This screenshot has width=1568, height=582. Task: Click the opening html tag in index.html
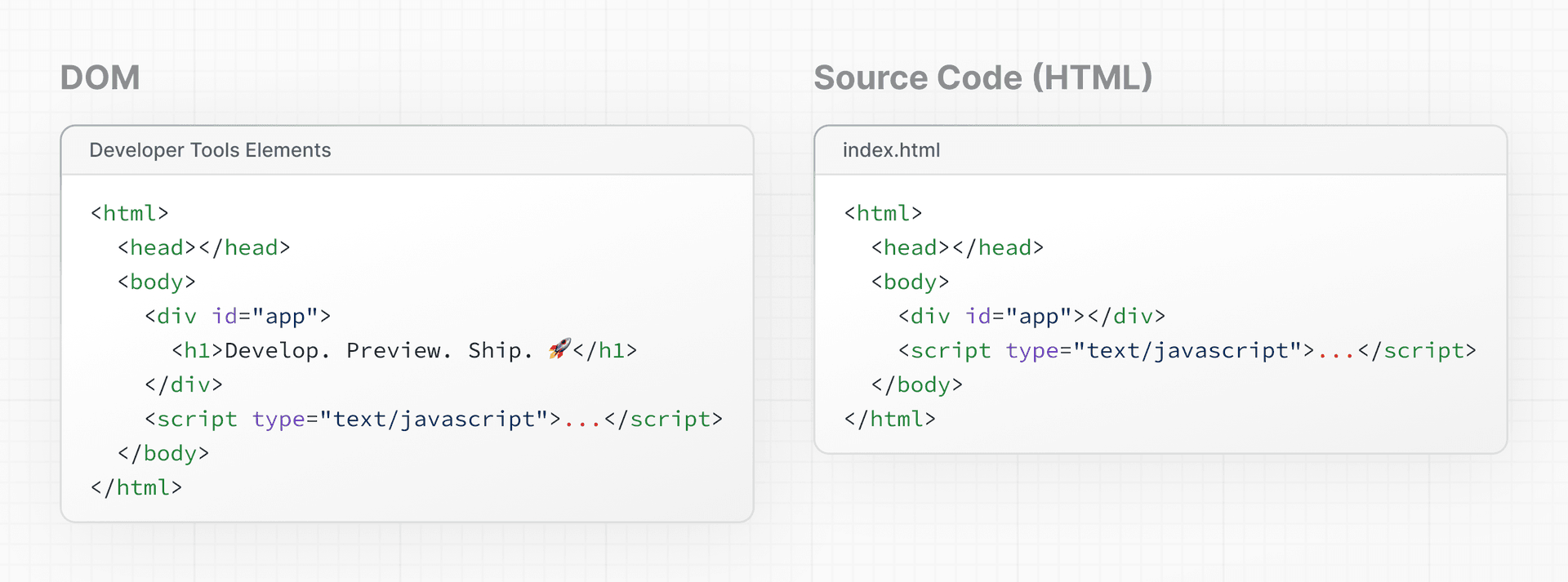point(884,213)
